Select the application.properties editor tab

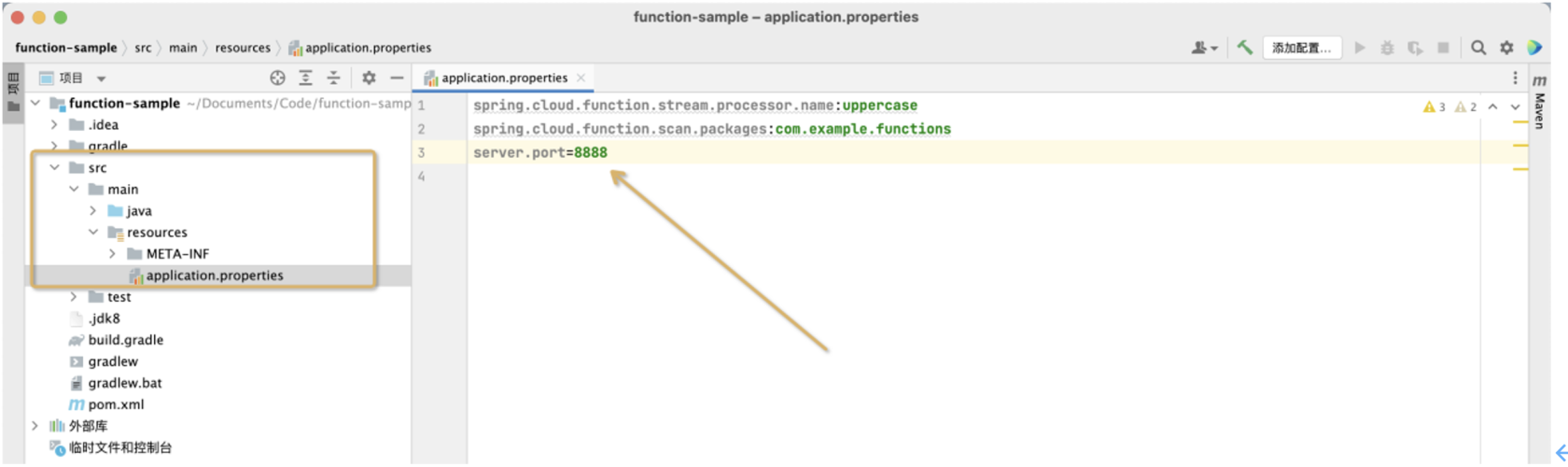(503, 78)
